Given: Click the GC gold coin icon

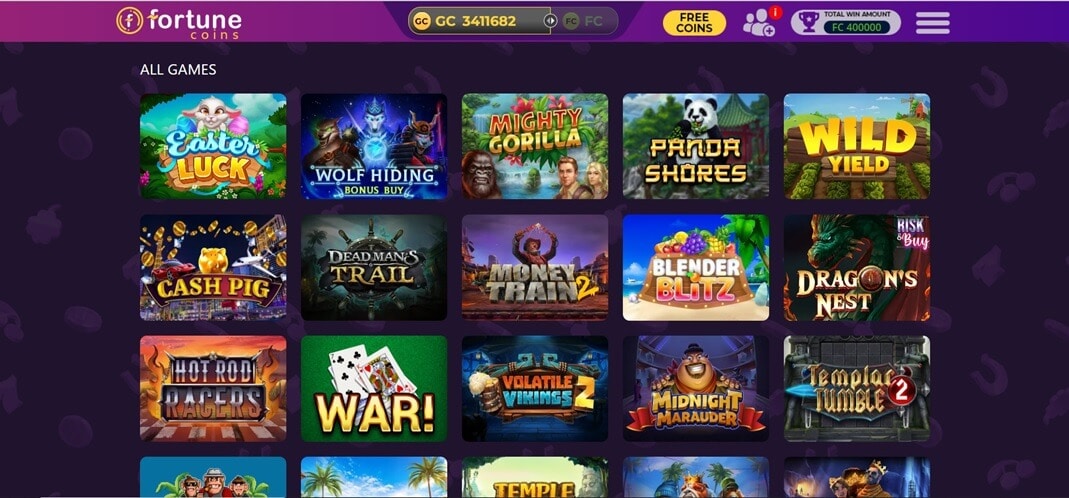Looking at the screenshot, I should click(x=421, y=21).
